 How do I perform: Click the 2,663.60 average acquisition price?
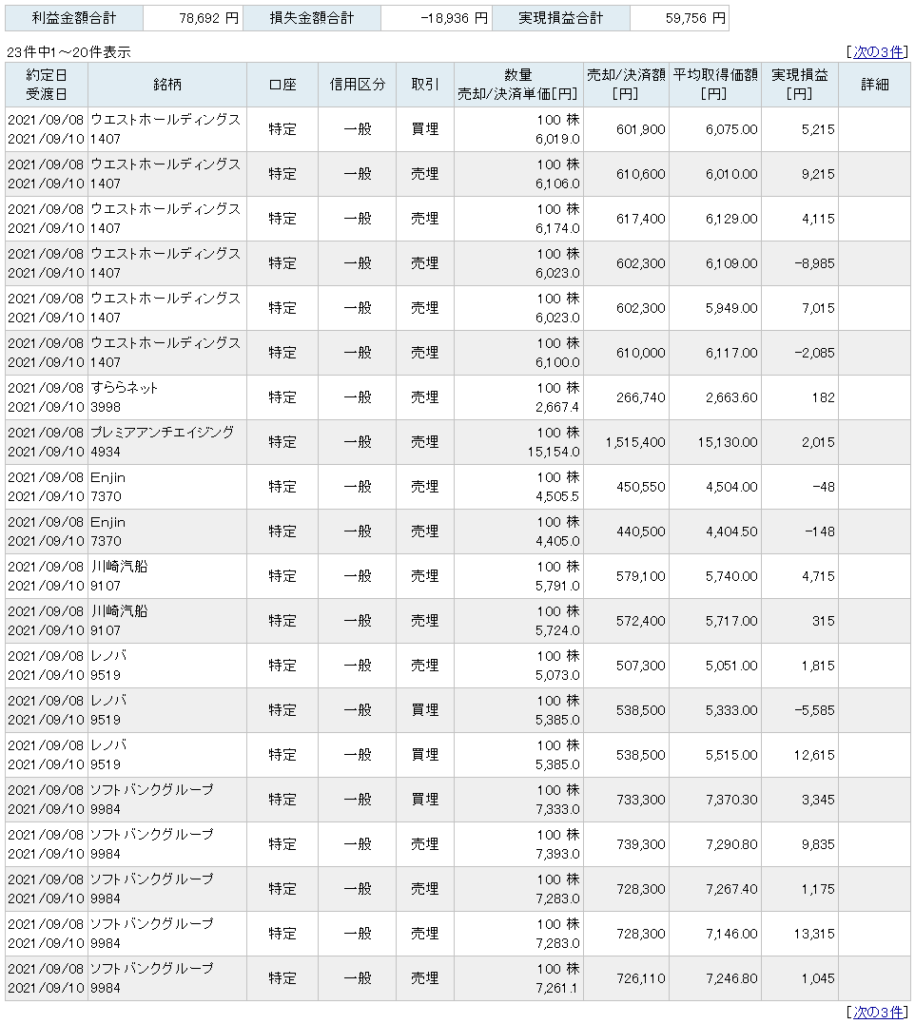731,397
